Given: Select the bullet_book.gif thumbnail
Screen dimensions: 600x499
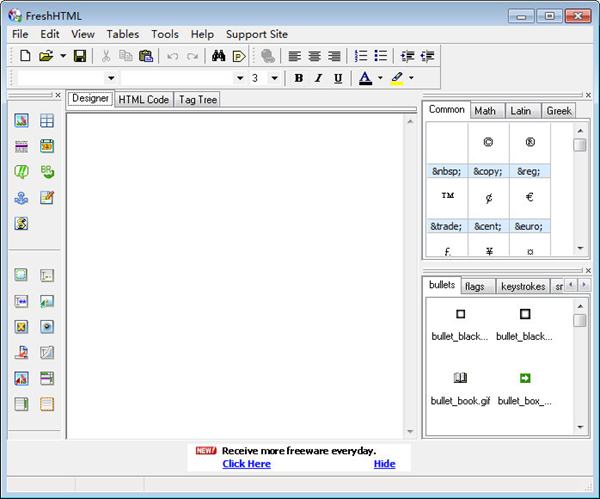Looking at the screenshot, I should [x=460, y=379].
